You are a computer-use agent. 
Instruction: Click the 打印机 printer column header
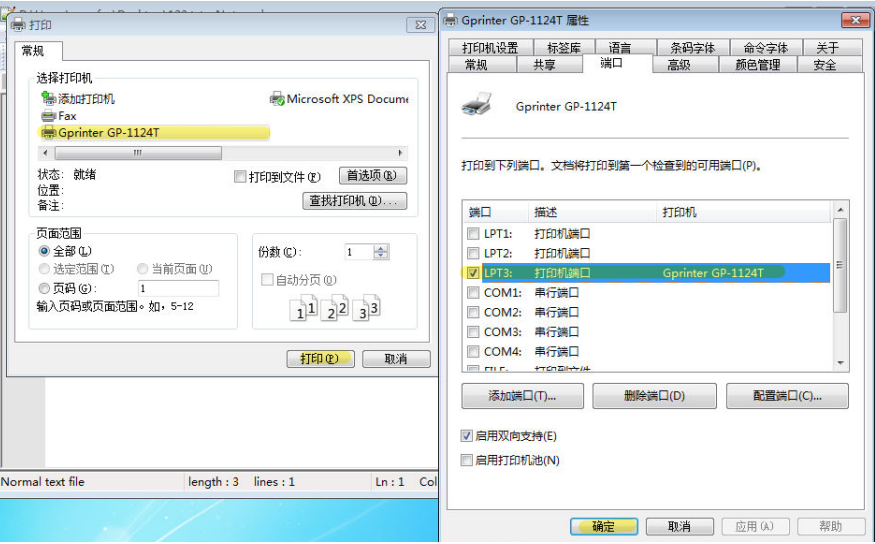[x=744, y=212]
